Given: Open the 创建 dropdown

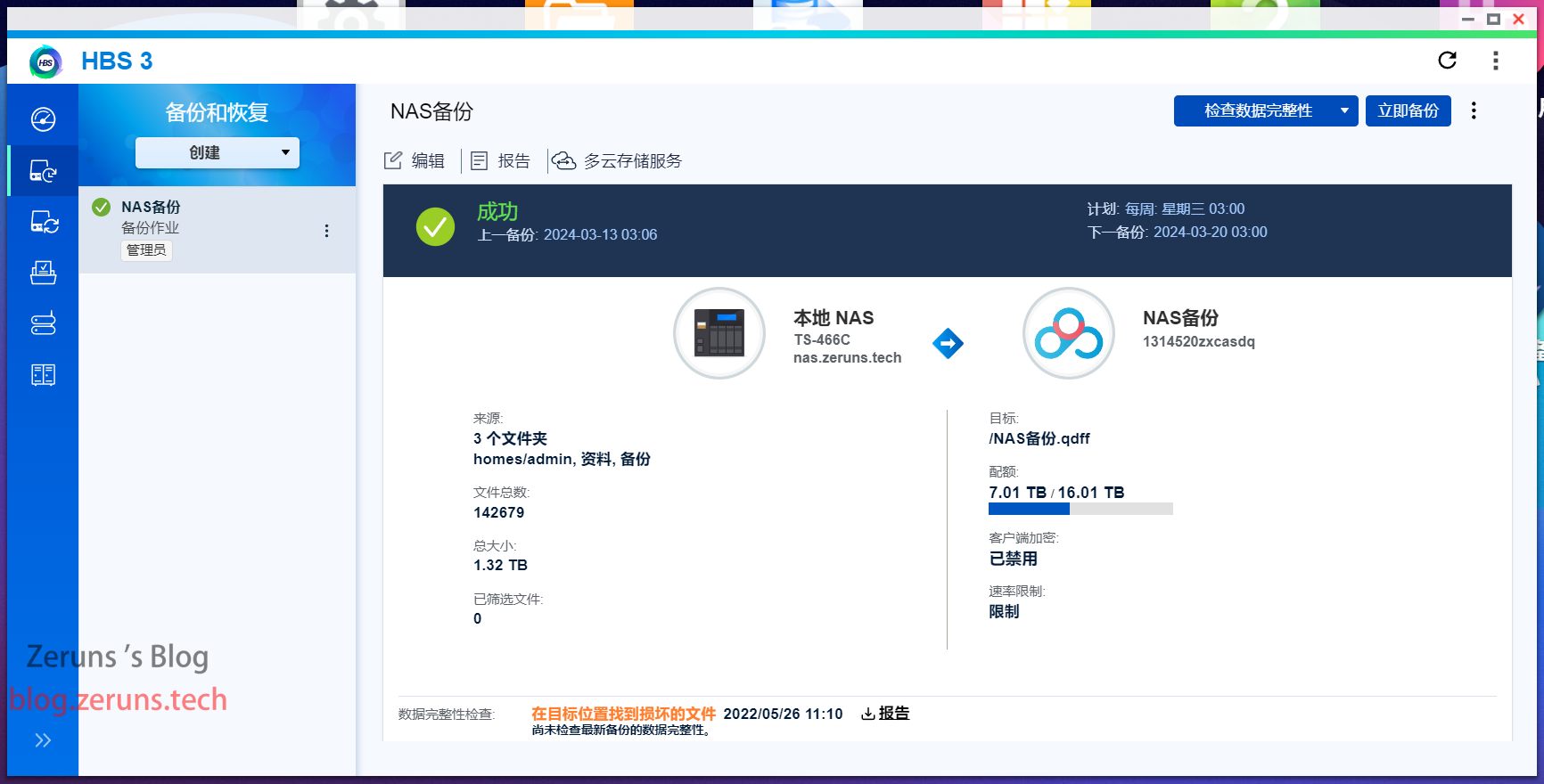Looking at the screenshot, I should coord(218,152).
